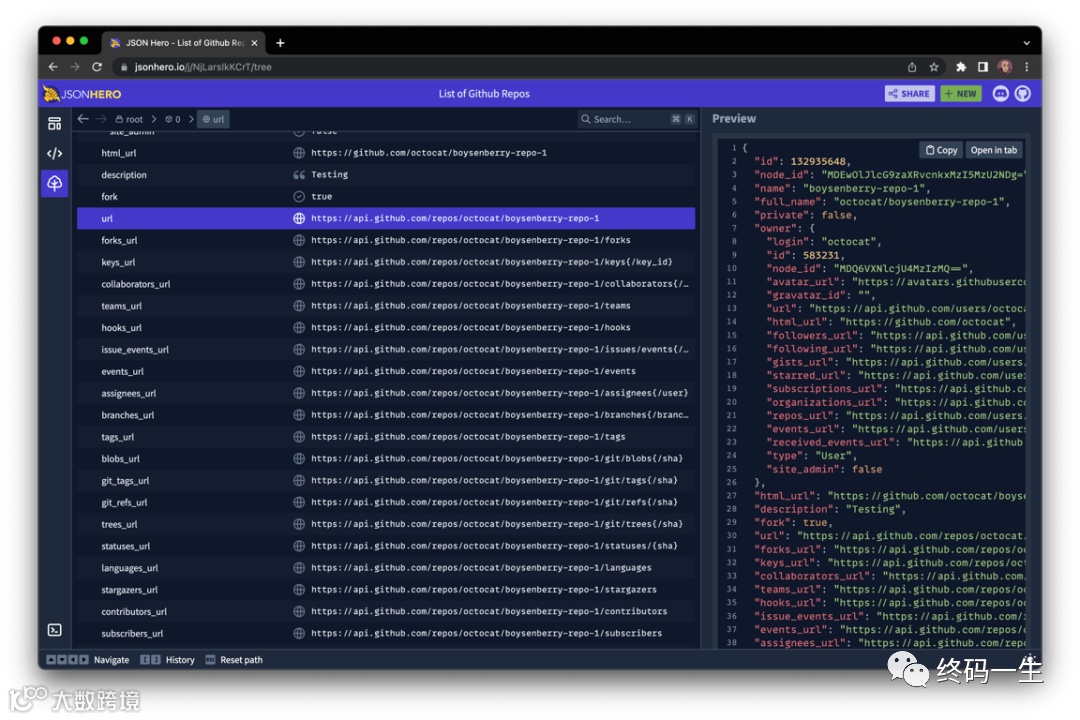
Task: Select the html_url row
Action: (386, 153)
